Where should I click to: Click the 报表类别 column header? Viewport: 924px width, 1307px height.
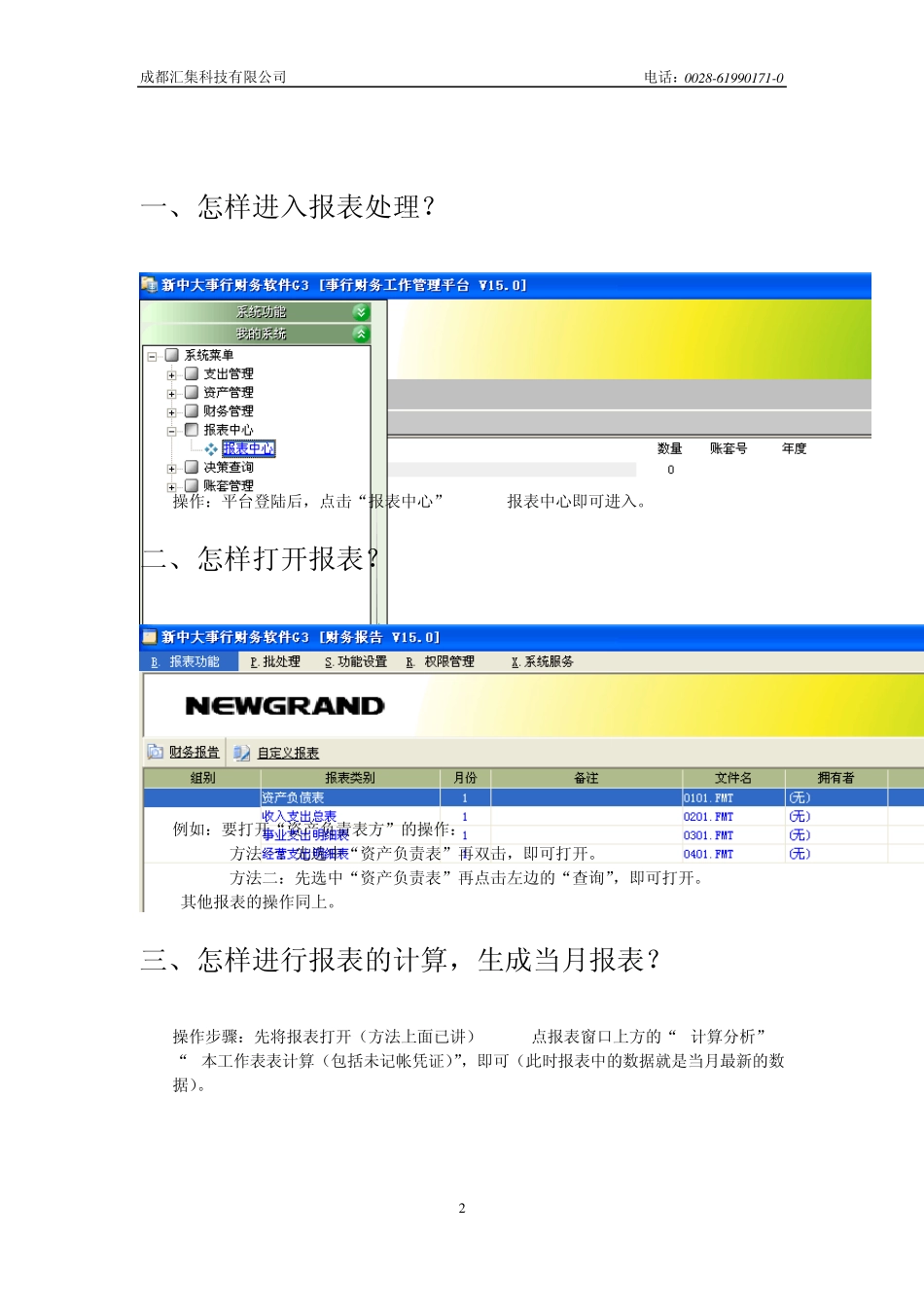[350, 778]
